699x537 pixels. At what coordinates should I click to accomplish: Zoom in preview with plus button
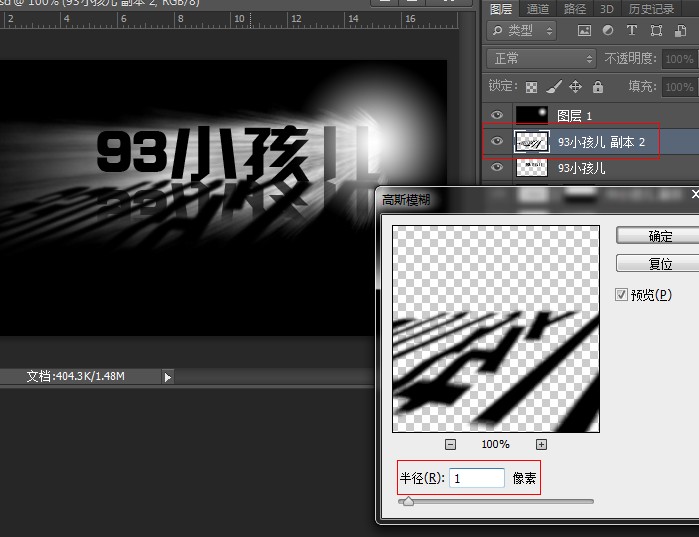541,444
